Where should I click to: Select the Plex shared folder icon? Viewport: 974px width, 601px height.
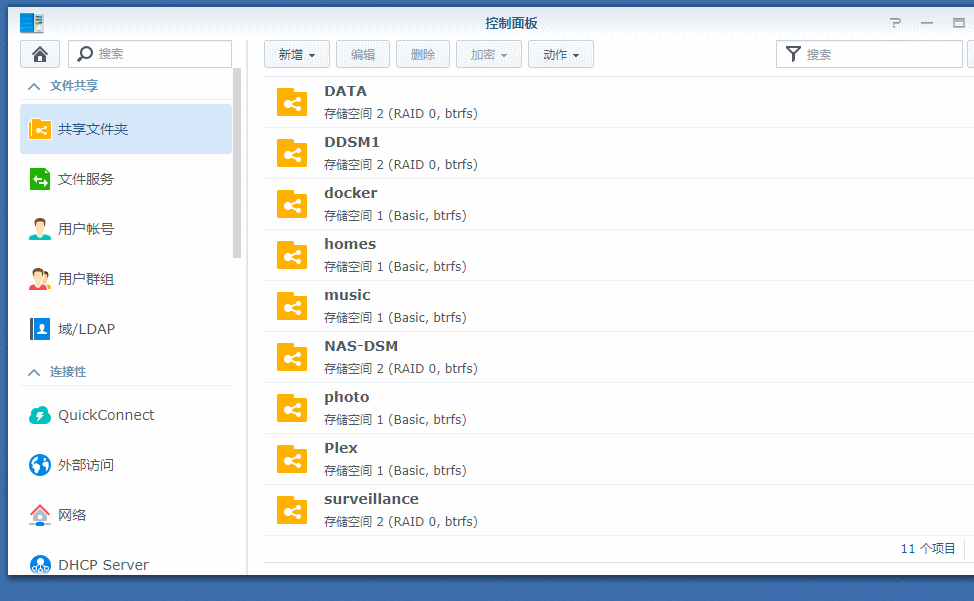[x=292, y=459]
